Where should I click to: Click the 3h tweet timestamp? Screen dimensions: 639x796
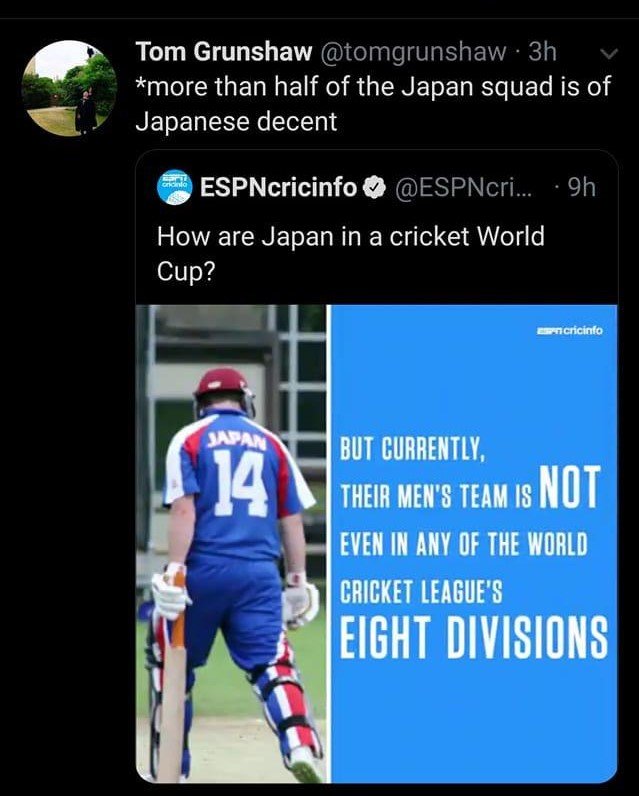[x=541, y=50]
